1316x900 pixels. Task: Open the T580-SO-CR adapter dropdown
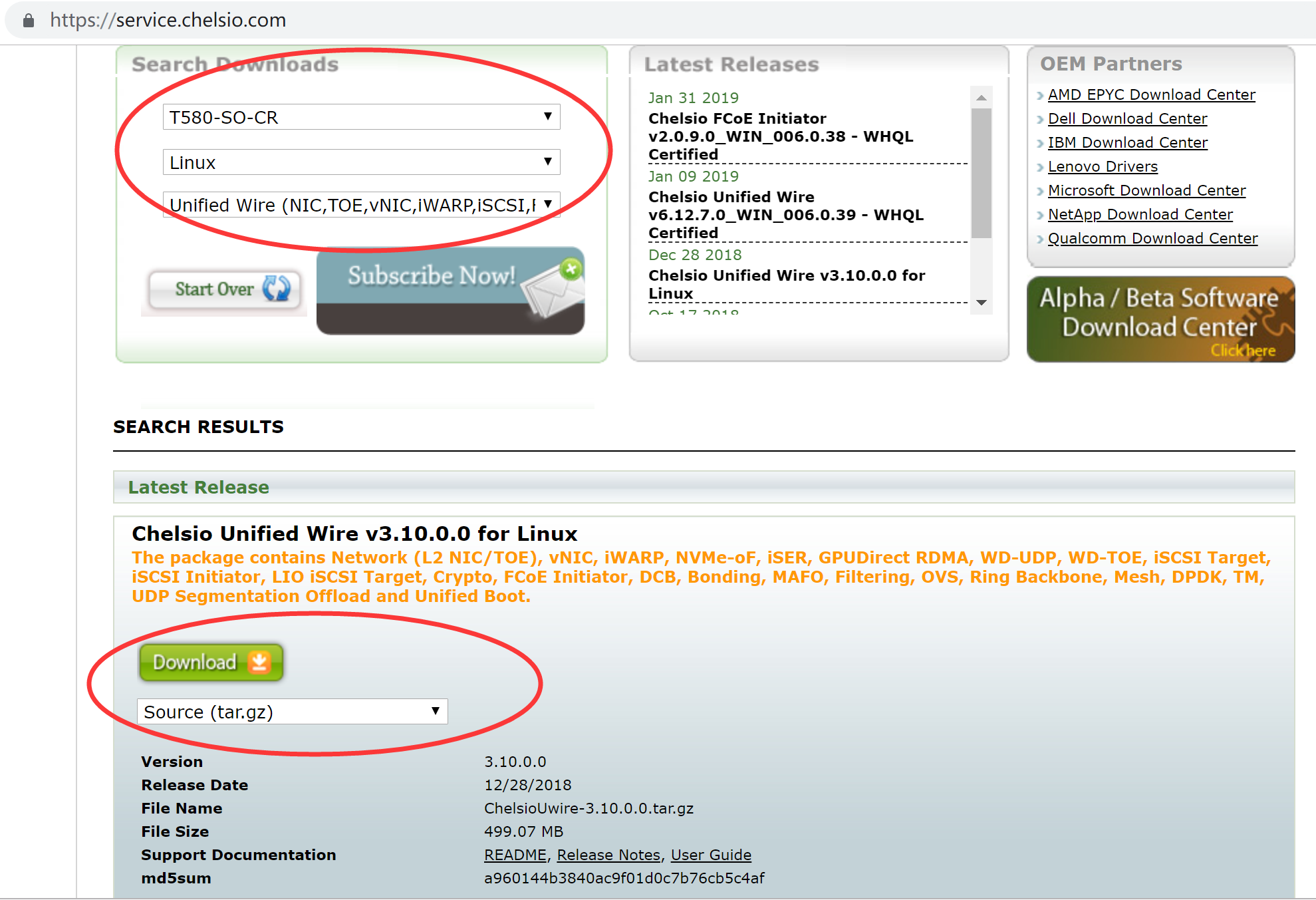pyautogui.click(x=361, y=117)
